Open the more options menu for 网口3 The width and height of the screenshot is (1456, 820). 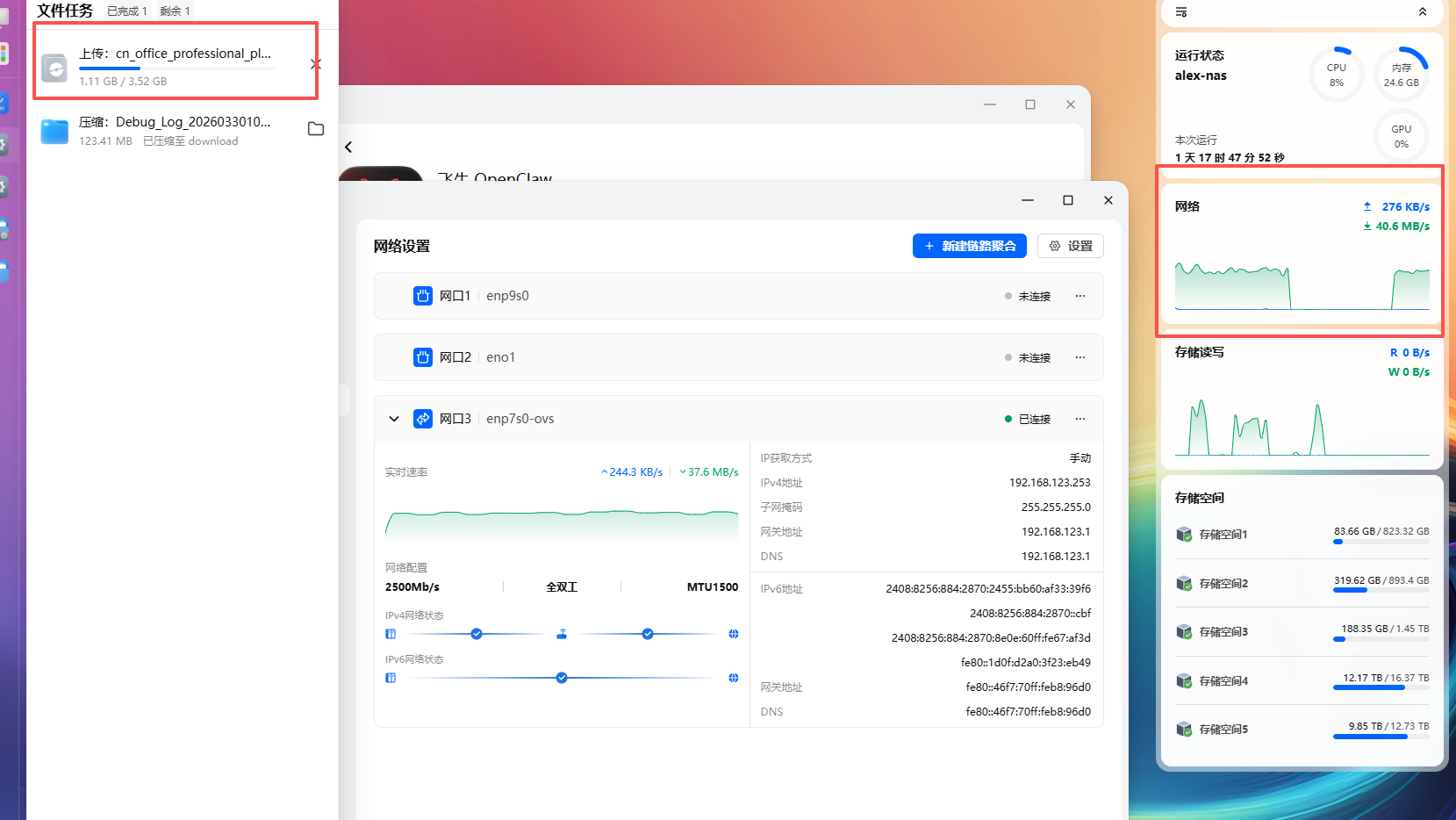pyautogui.click(x=1080, y=419)
